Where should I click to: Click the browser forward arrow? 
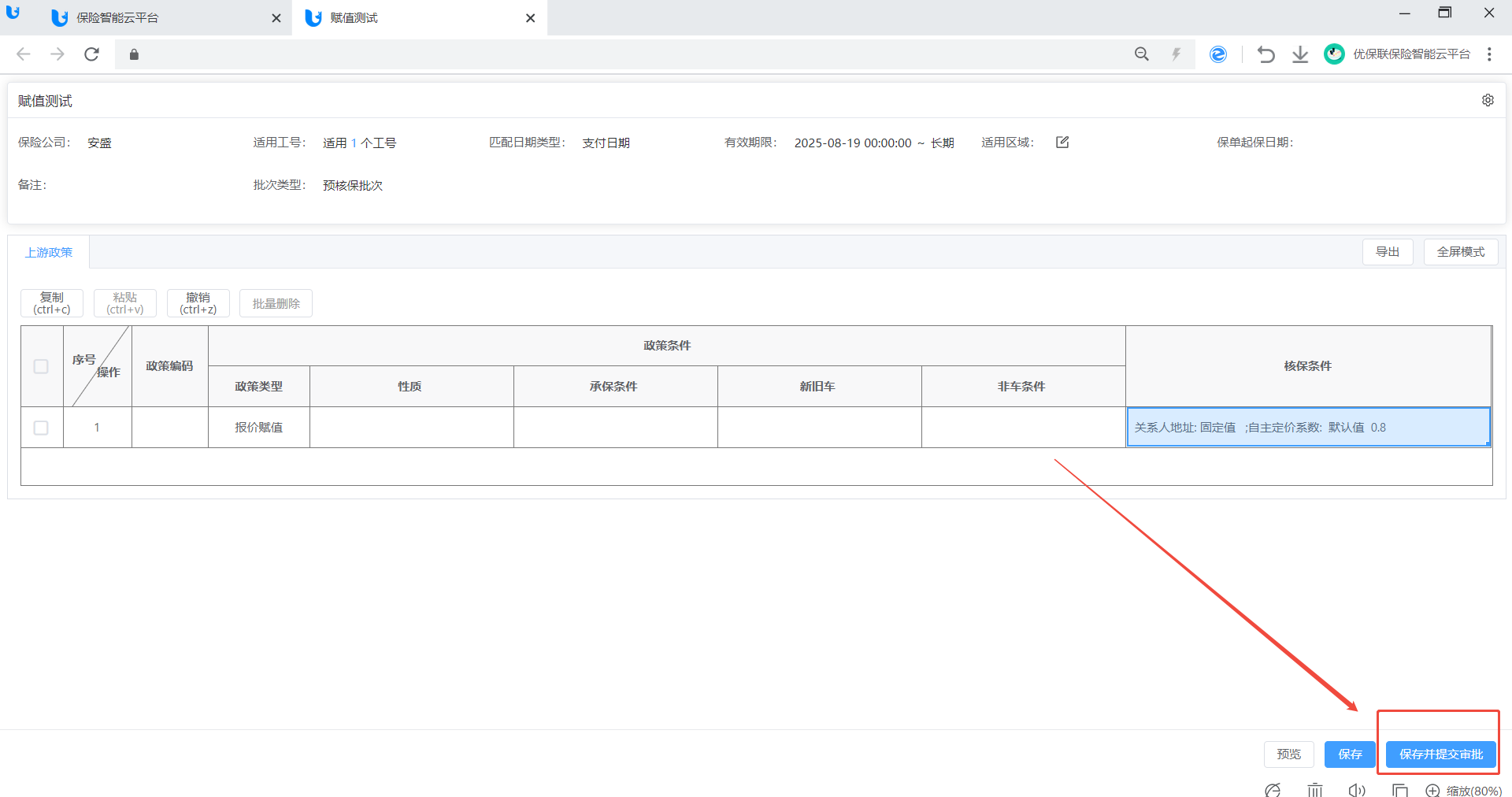coord(57,54)
